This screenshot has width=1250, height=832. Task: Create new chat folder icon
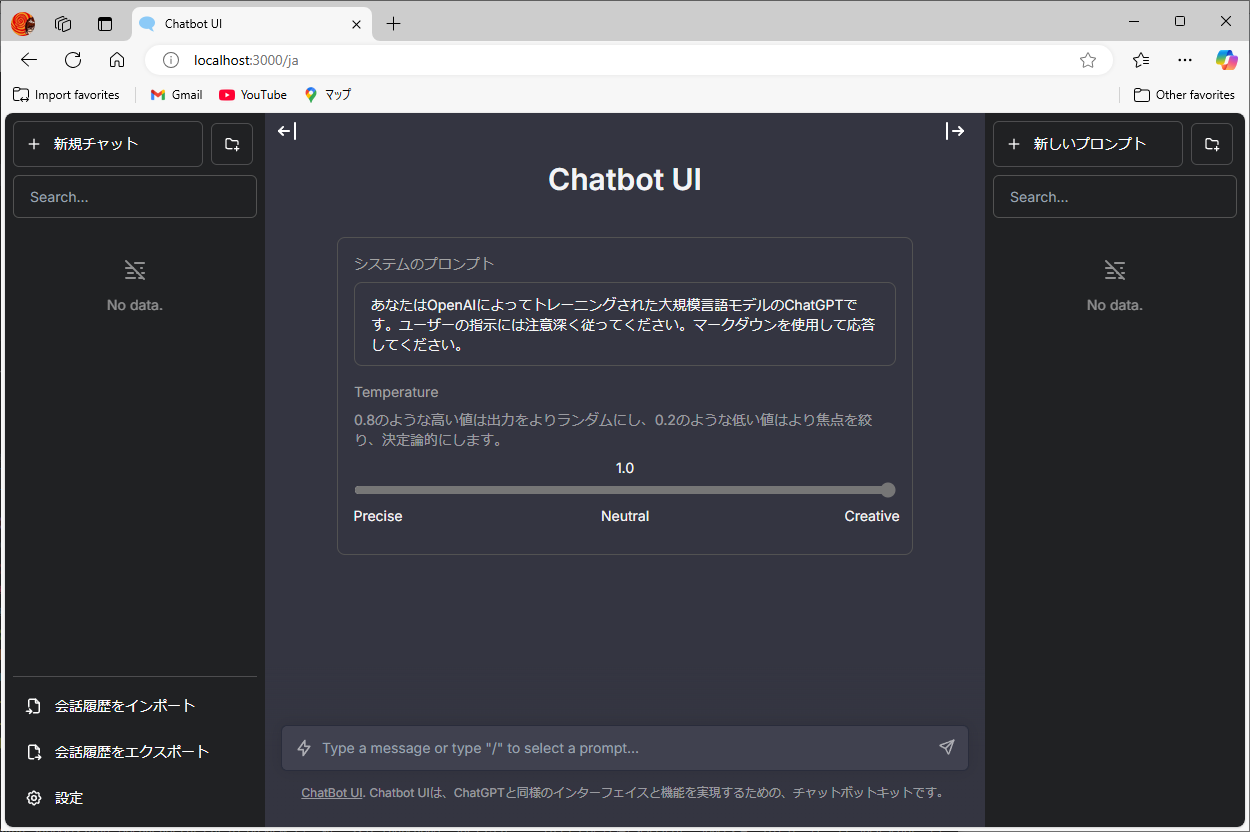click(x=232, y=144)
